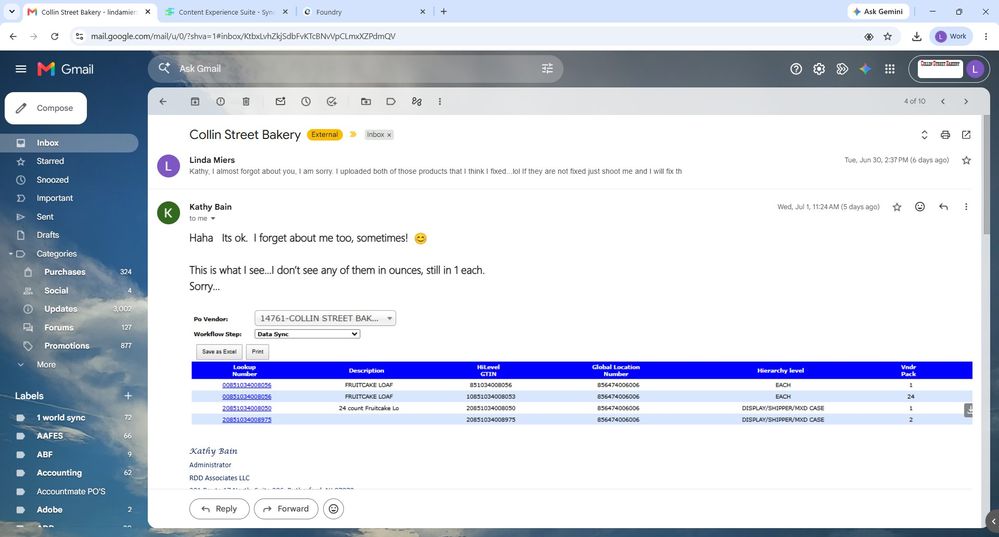Snooze this conversation
The width and height of the screenshot is (999, 537).
[x=306, y=101]
